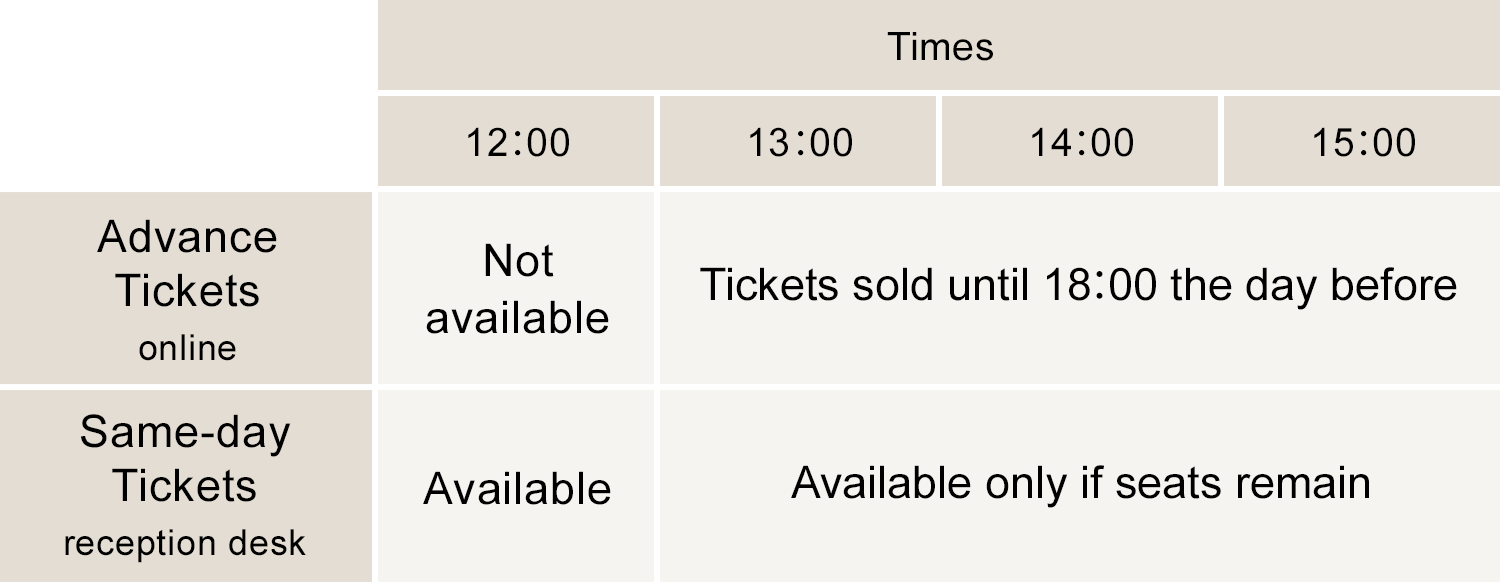Click the 'online' label under Advance Tickets
Viewport: 1500px width, 582px height.
click(187, 348)
